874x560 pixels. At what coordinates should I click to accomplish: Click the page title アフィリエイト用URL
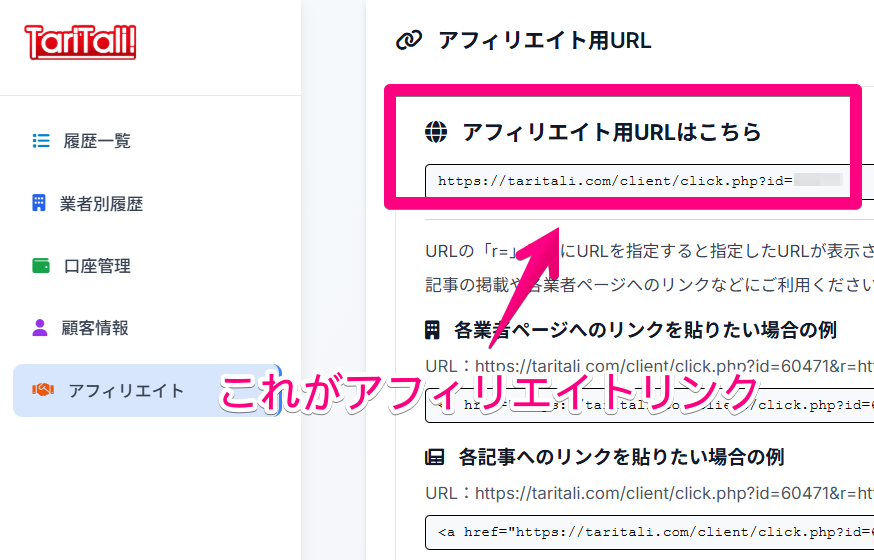[x=545, y=41]
